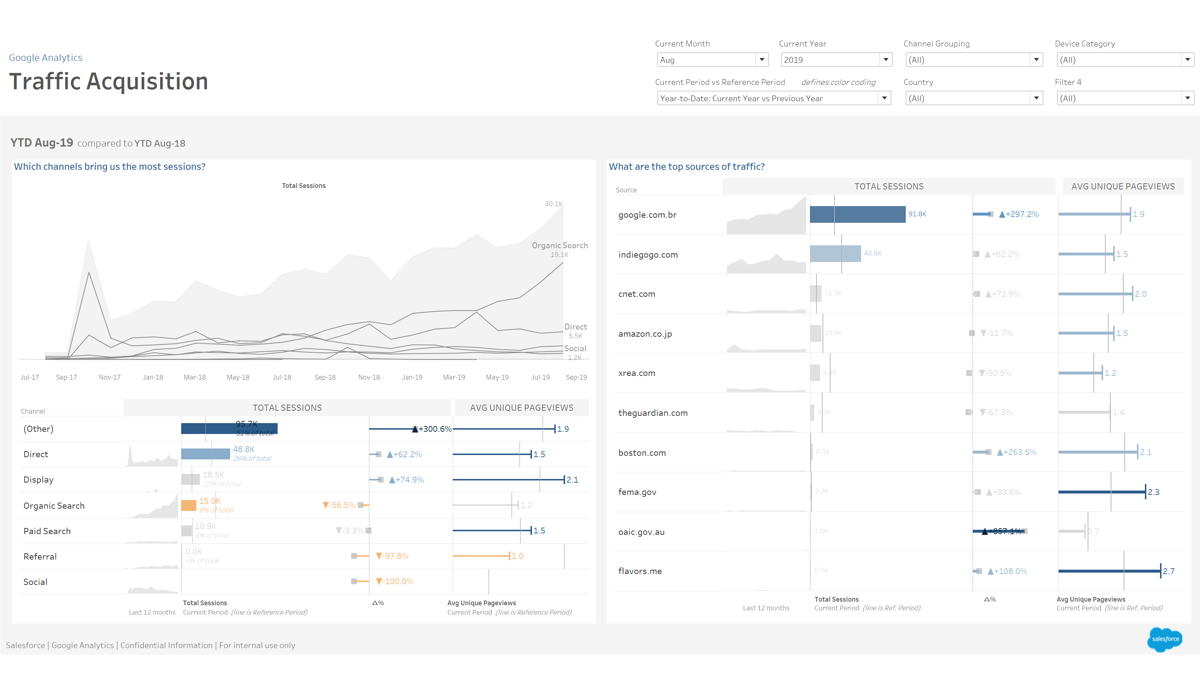Click the TOTAL SESSIONS header in sources table
The image size is (1200, 680).
(x=888, y=186)
